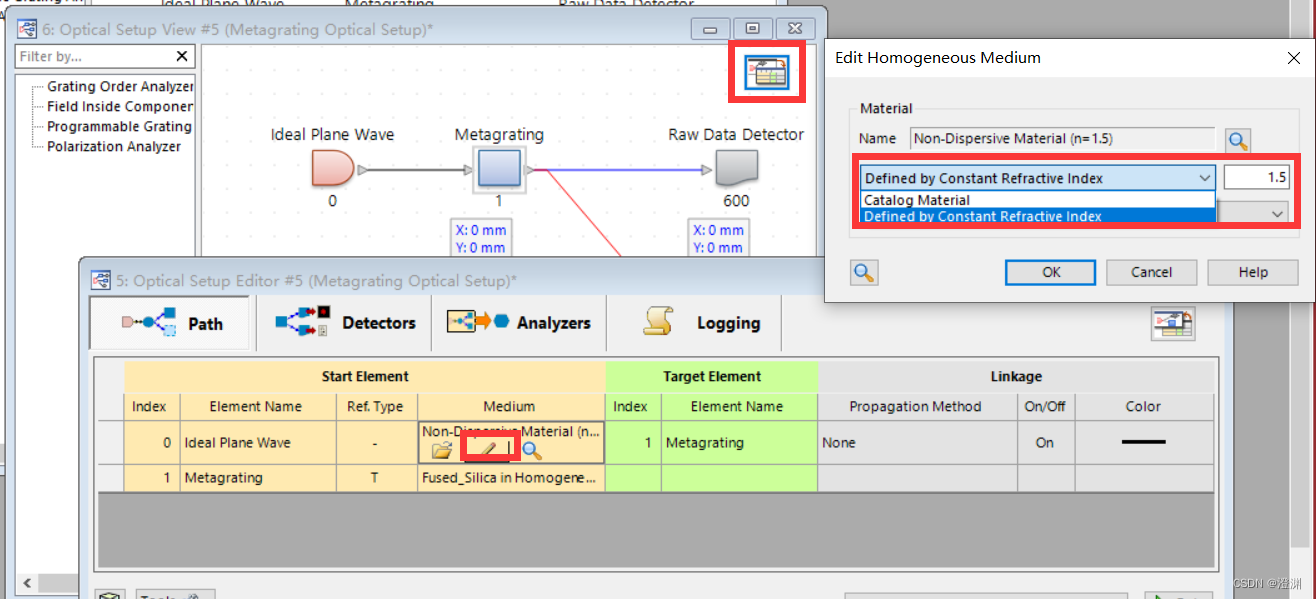The width and height of the screenshot is (1316, 599).
Task: Click the magnifier button at dialog bottom left
Action: pyautogui.click(x=864, y=272)
